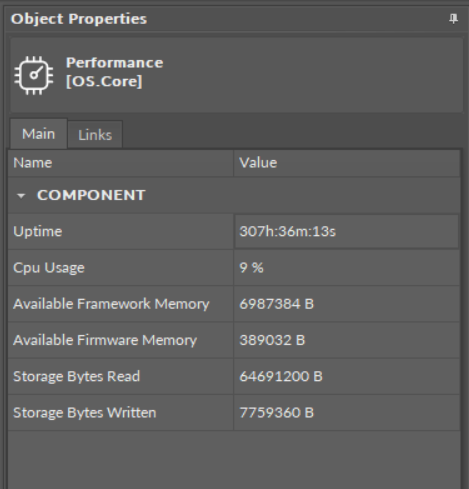The width and height of the screenshot is (469, 489).
Task: Select Available Framework Memory row
Action: pos(234,304)
